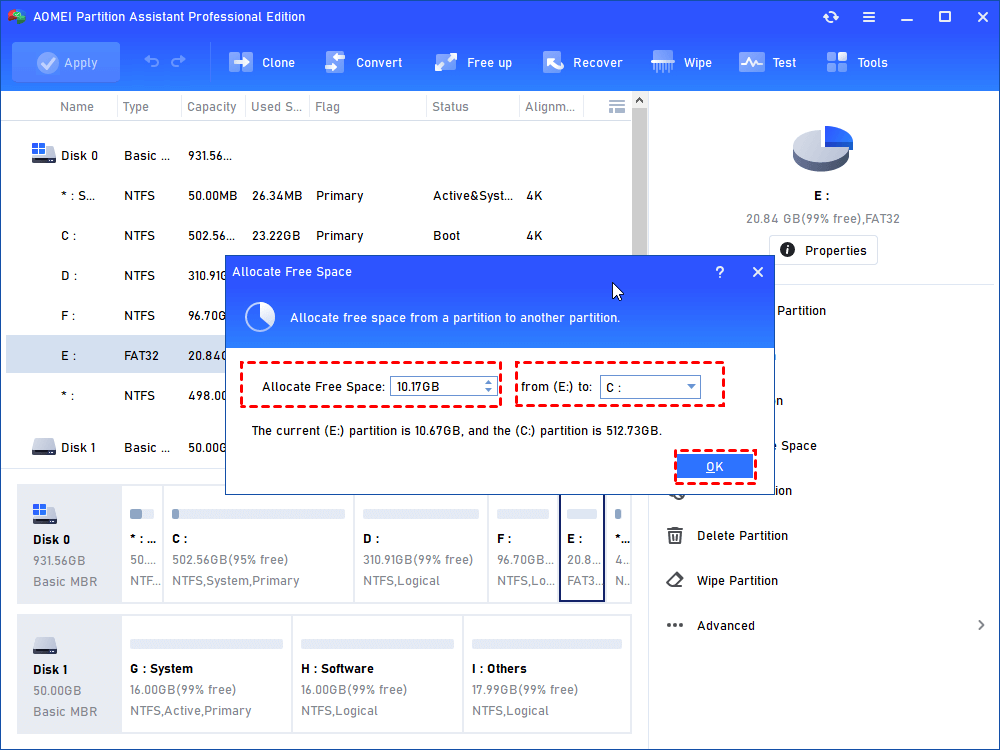Screen dimensions: 1000x750
Task: Select Disk 0 in the disk map
Action: point(69,544)
